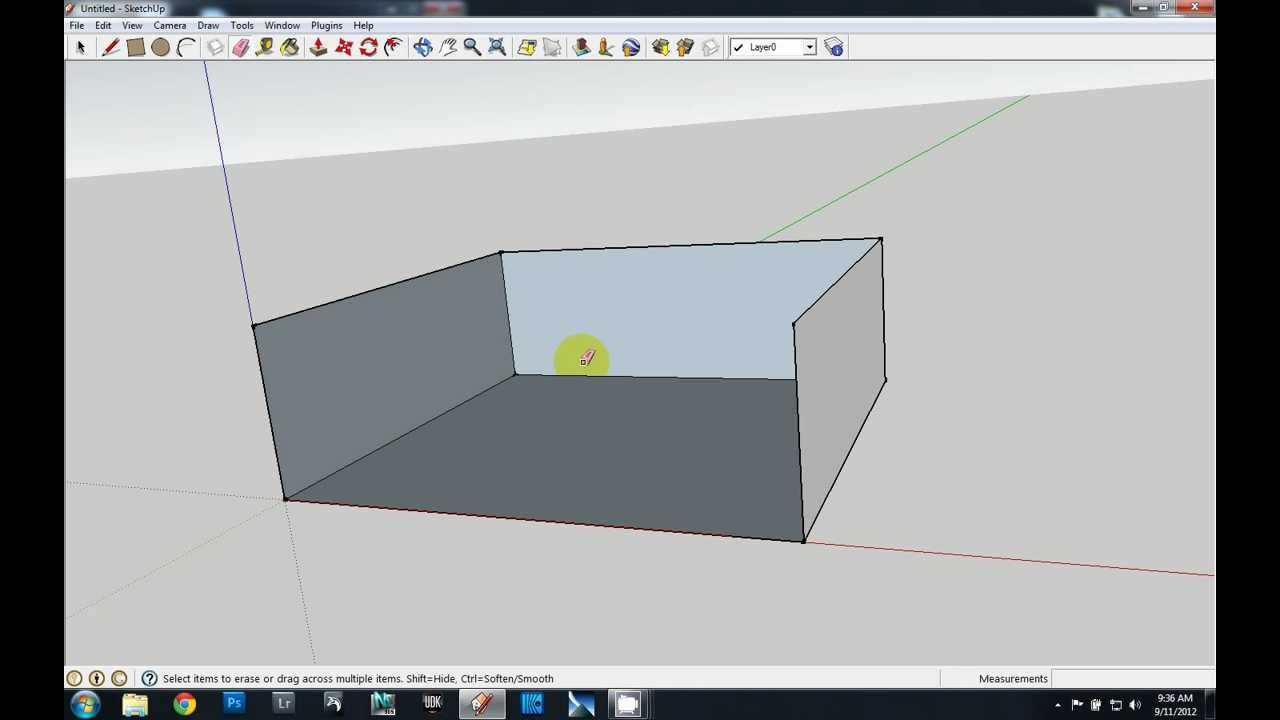1280x720 pixels.
Task: Pick the Line pencil tool
Action: (111, 47)
